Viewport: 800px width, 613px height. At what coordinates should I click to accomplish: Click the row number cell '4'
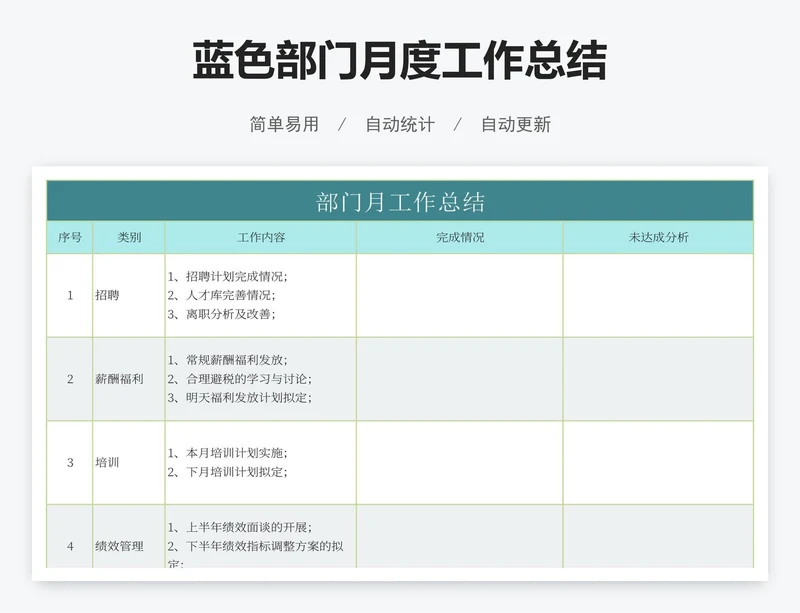pos(70,536)
